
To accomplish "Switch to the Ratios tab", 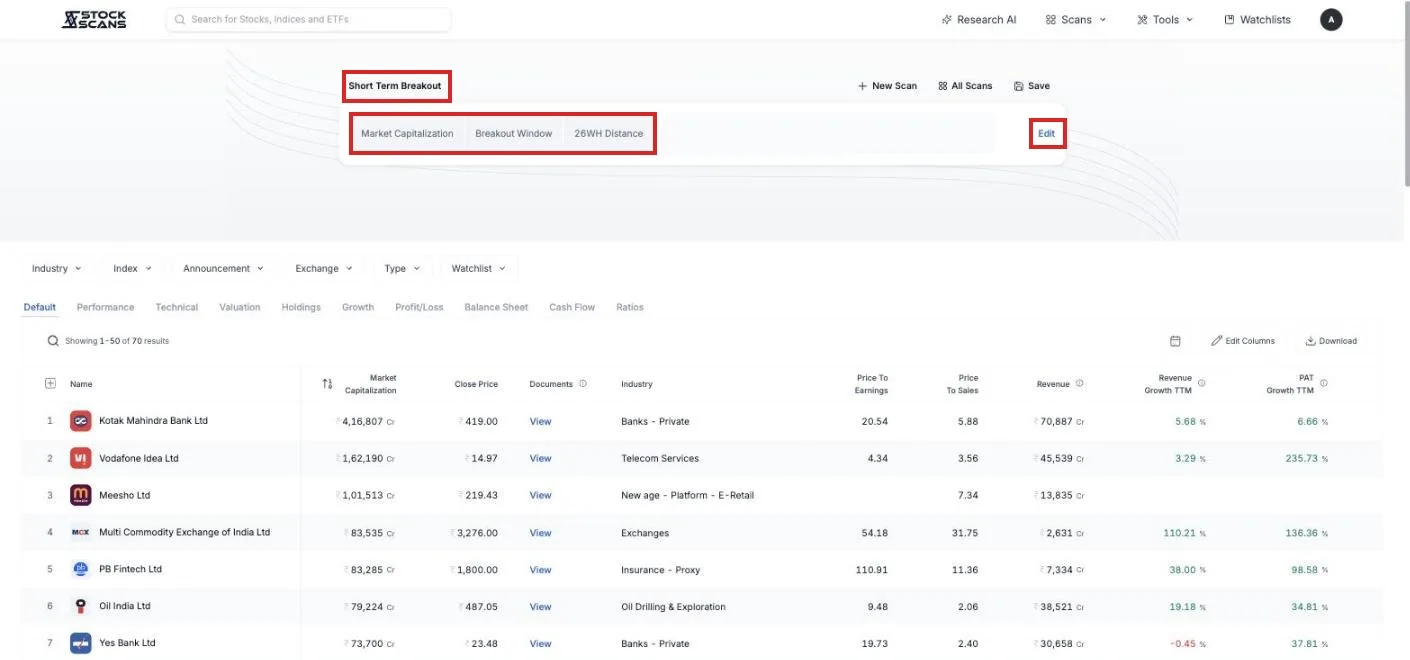I will 630,307.
